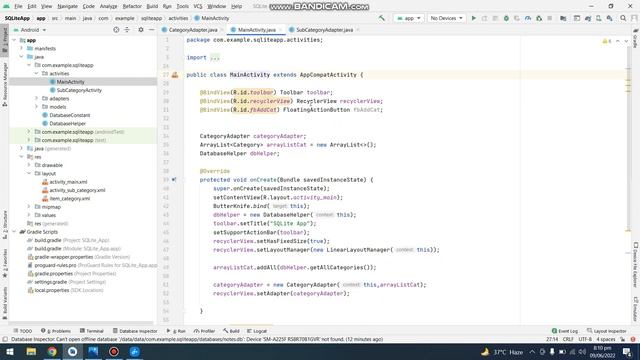
Task: Open the SDK Manager toolbar icon
Action: click(x=609, y=18)
